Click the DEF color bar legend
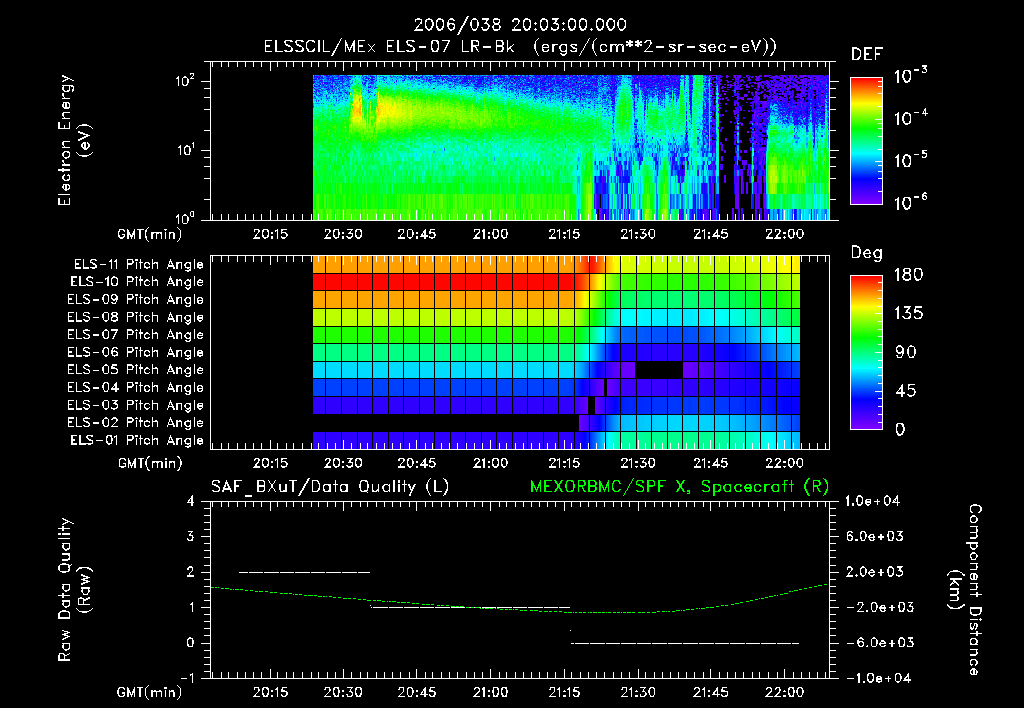The image size is (1024, 708). point(866,140)
